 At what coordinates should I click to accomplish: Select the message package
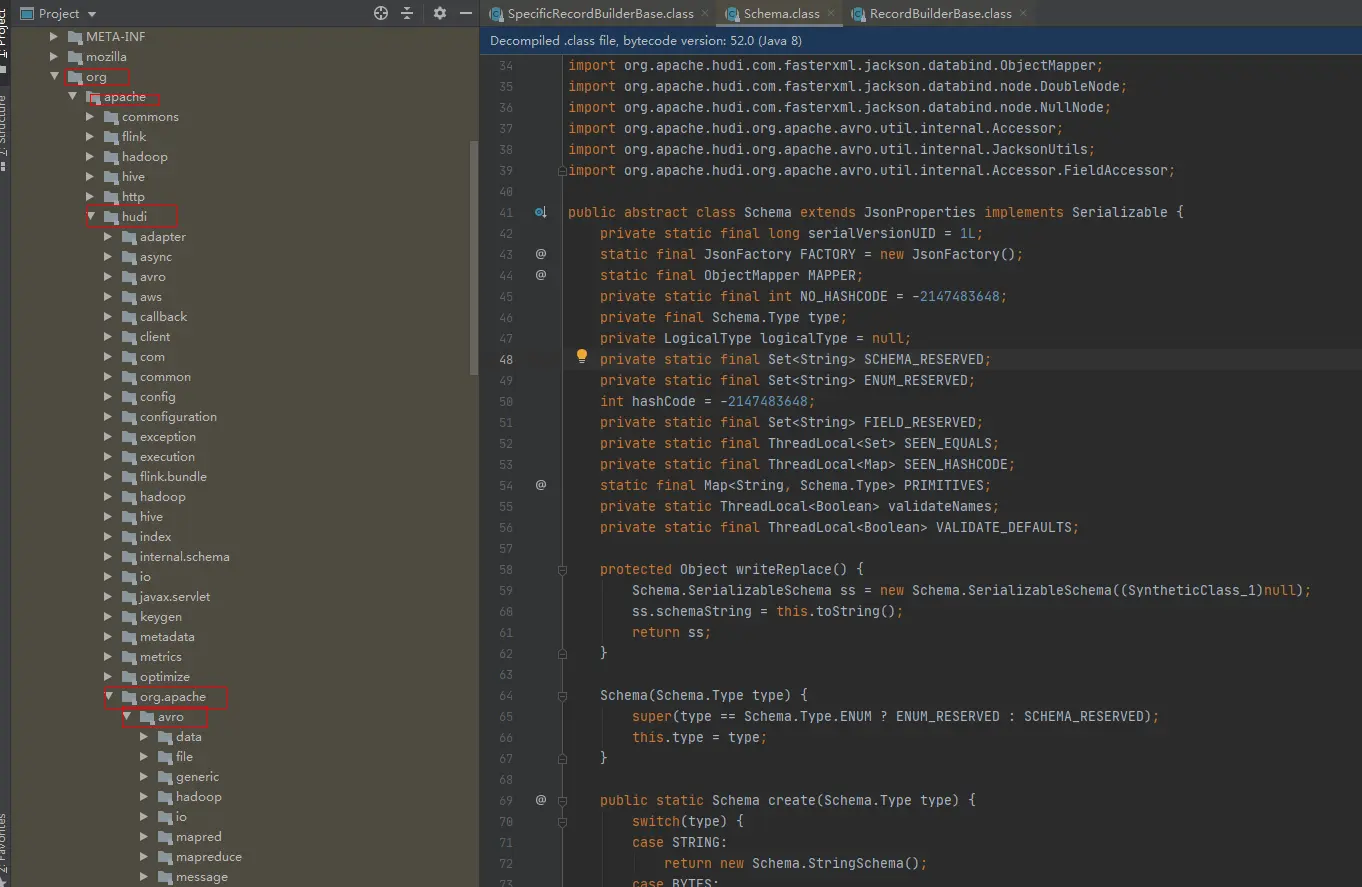tap(201, 877)
